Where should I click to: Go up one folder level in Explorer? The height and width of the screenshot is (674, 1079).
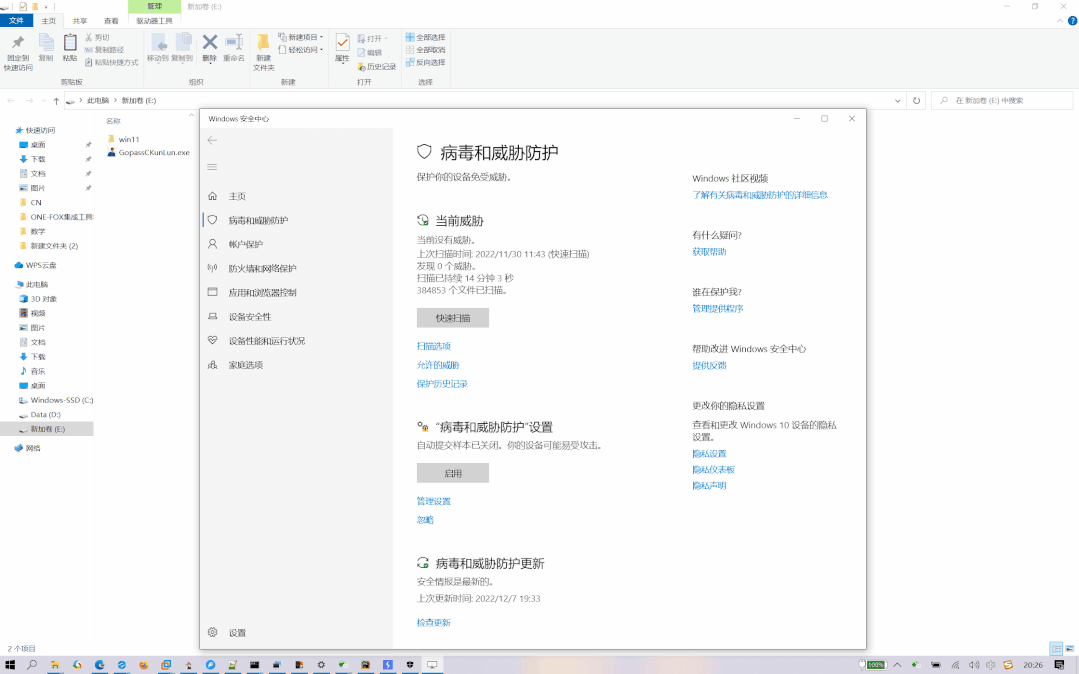click(x=56, y=101)
